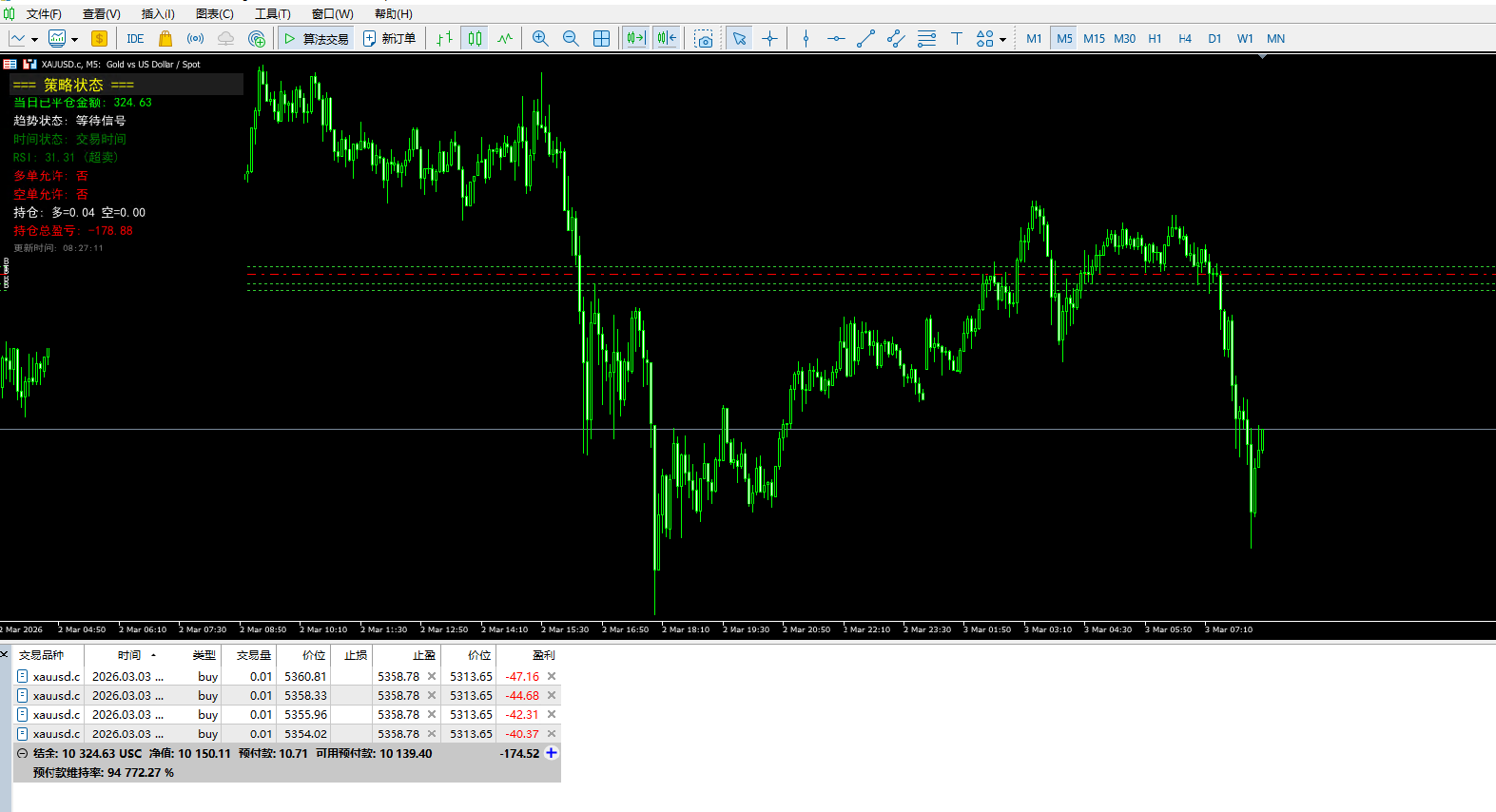This screenshot has width=1496, height=812.
Task: Select the text label T tool
Action: [x=957, y=38]
